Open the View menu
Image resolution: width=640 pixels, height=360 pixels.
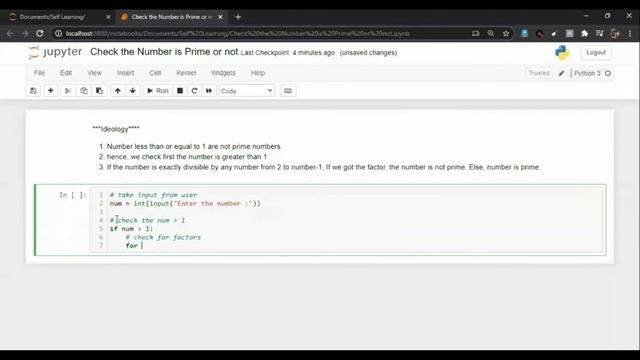pos(94,73)
